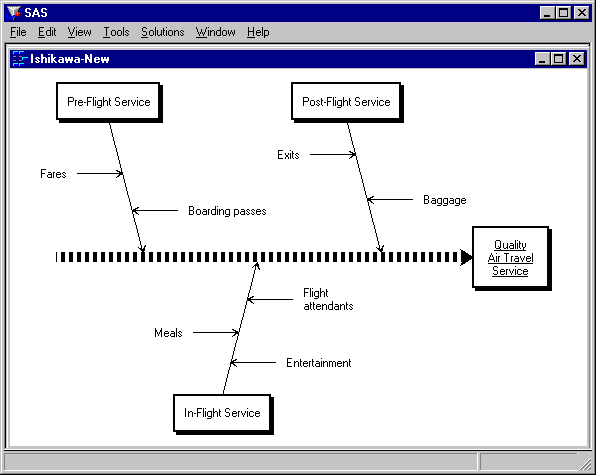Click the Exits stem label
The height and width of the screenshot is (475, 596).
(288, 155)
